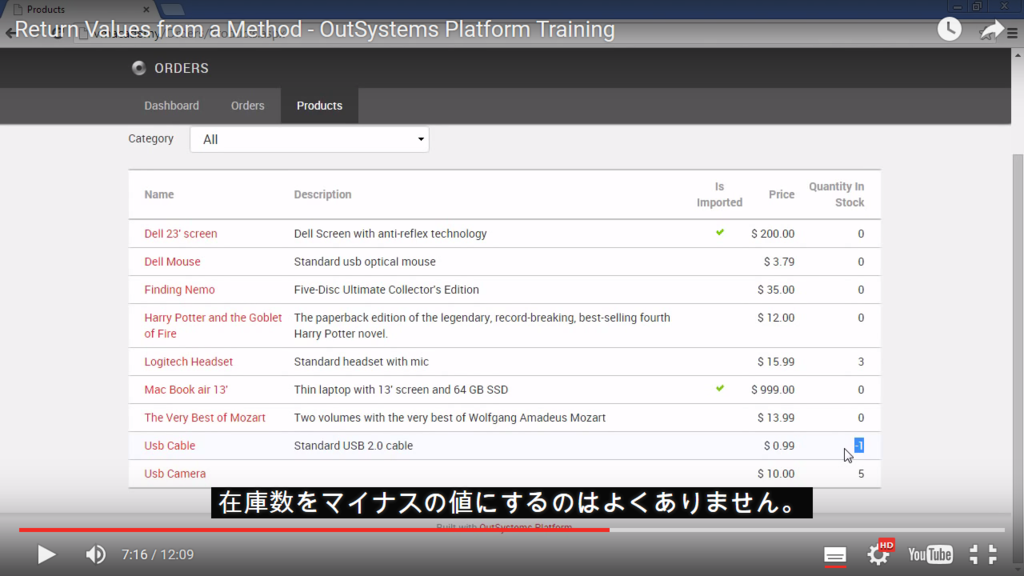Viewport: 1024px width, 576px height.
Task: Sort by the Is Imported column header
Action: click(719, 195)
